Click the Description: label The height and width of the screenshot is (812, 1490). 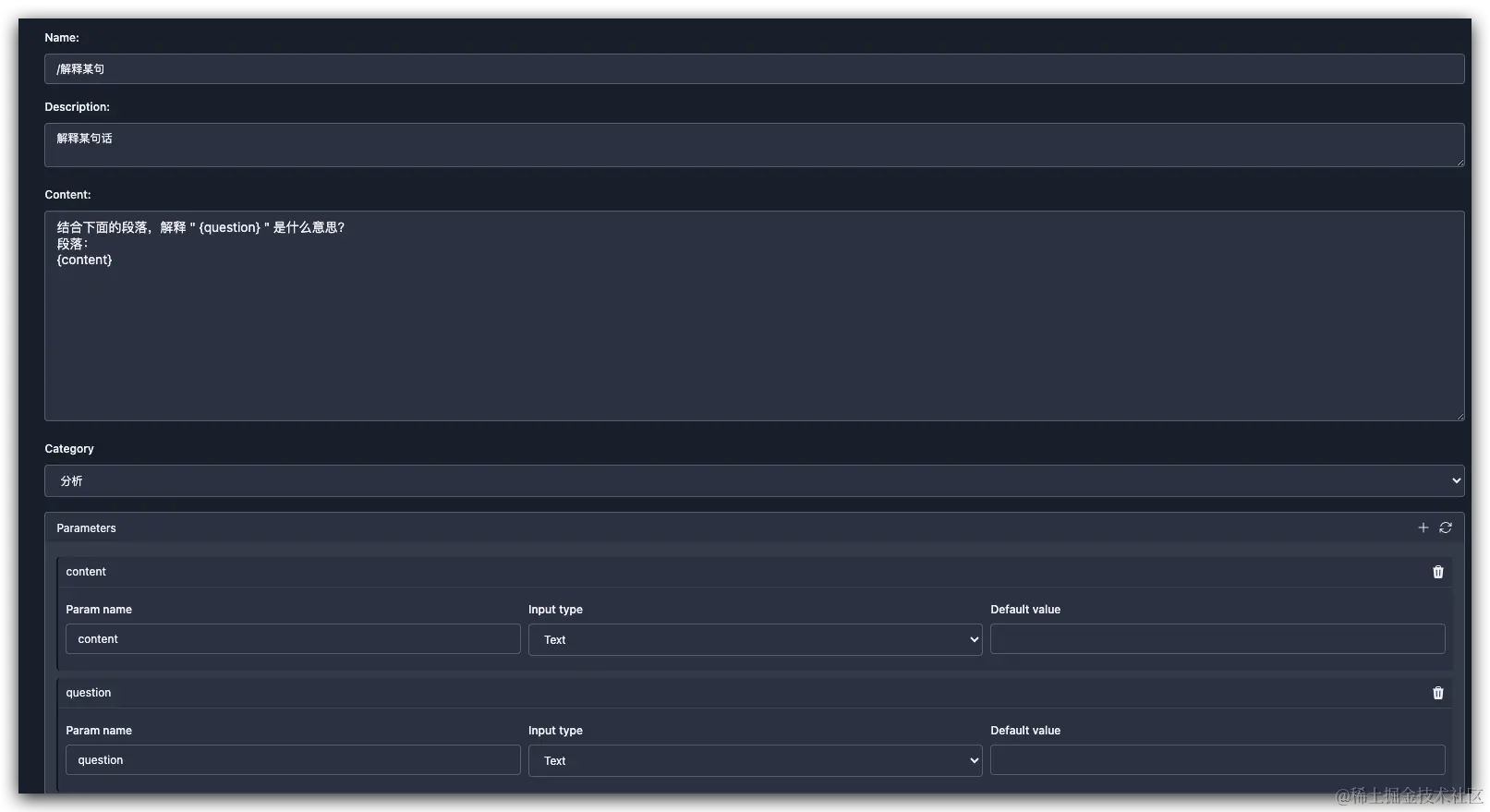click(77, 107)
